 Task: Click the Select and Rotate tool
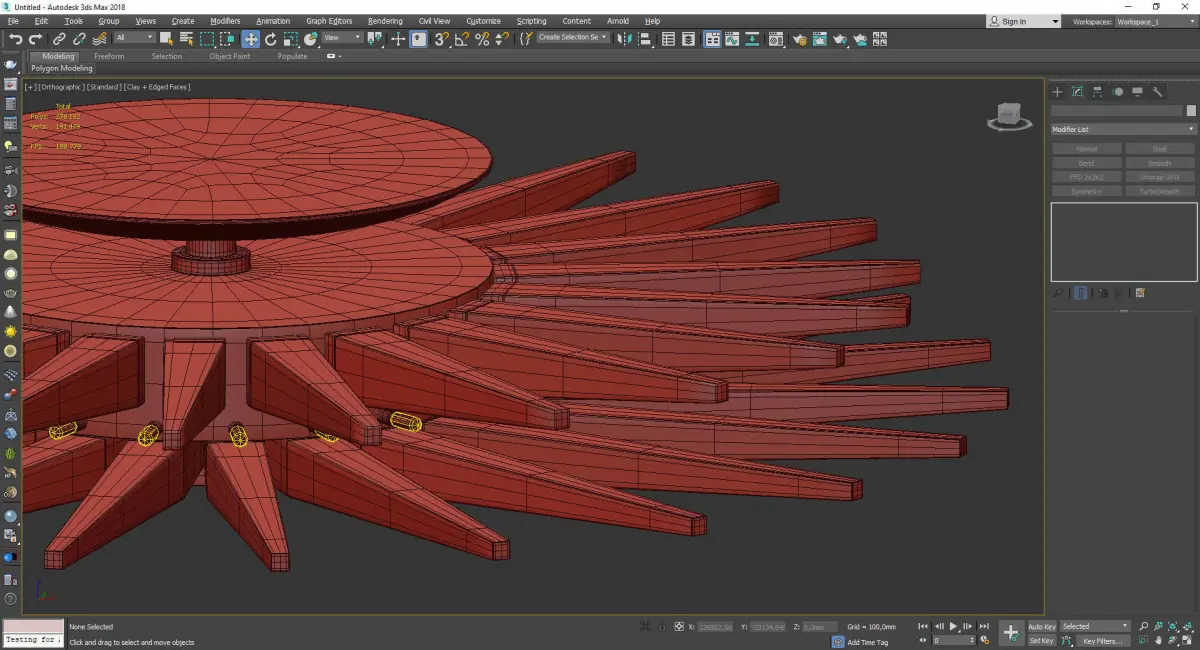271,39
